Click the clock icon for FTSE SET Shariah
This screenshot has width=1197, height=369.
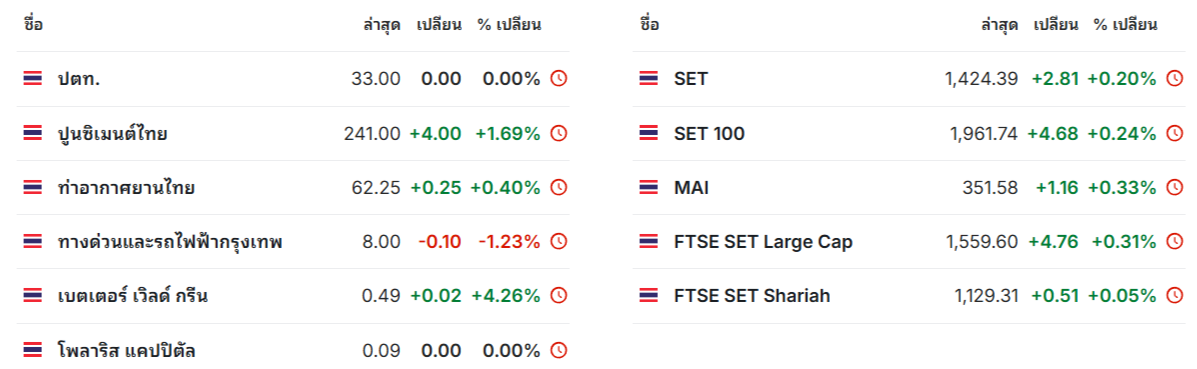(1175, 296)
